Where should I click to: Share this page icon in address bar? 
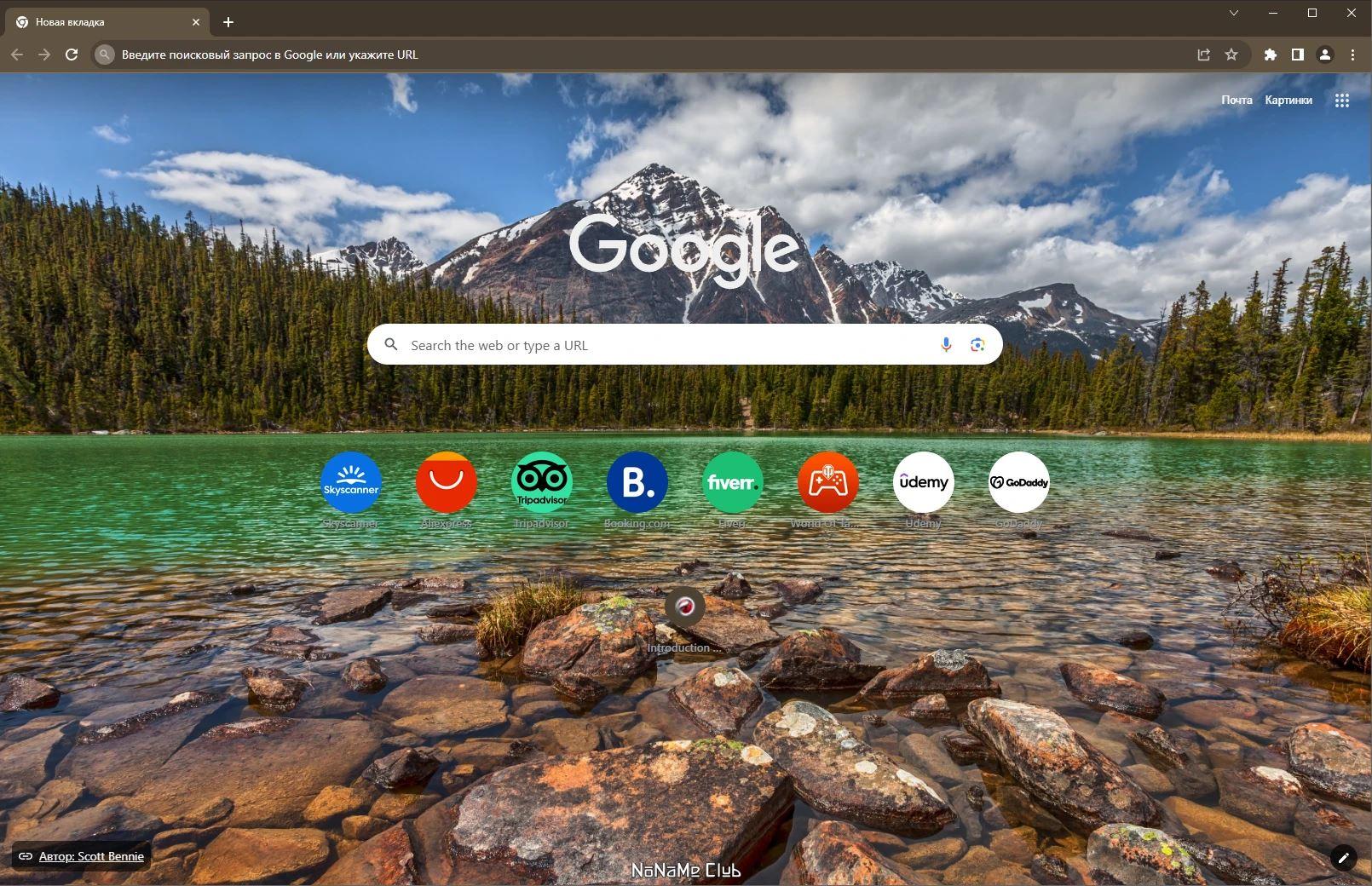[1204, 55]
